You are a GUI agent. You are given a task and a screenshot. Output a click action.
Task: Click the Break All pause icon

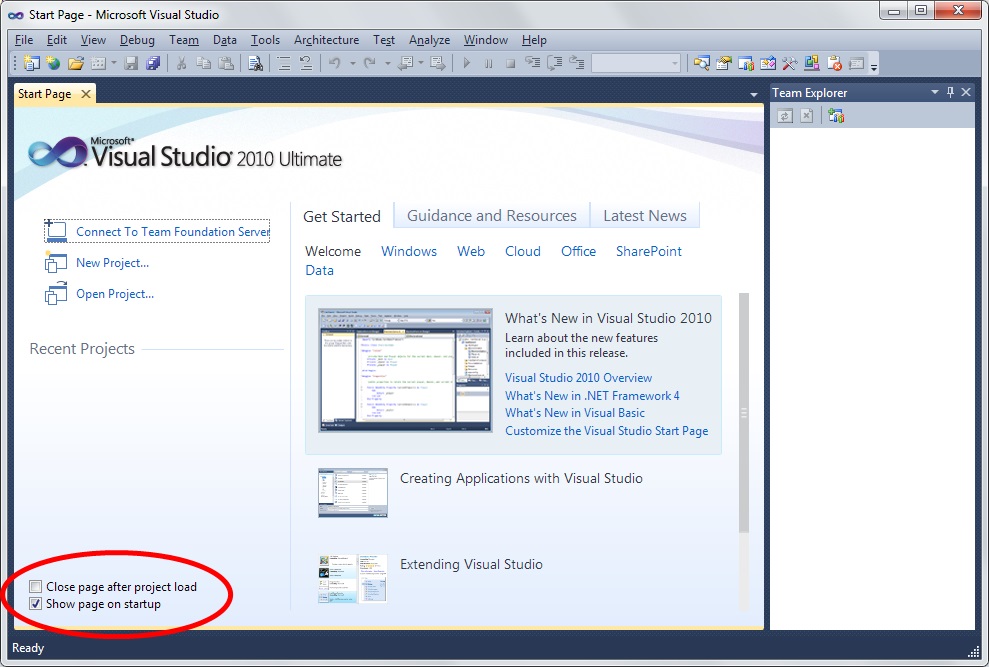488,63
